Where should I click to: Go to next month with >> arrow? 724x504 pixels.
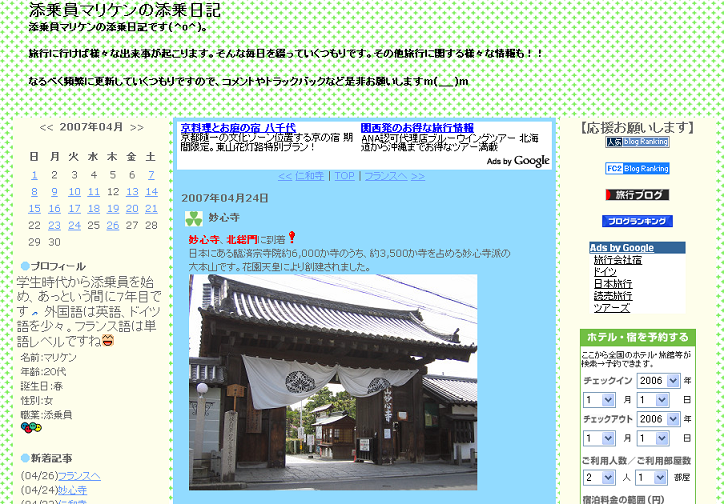(x=137, y=128)
